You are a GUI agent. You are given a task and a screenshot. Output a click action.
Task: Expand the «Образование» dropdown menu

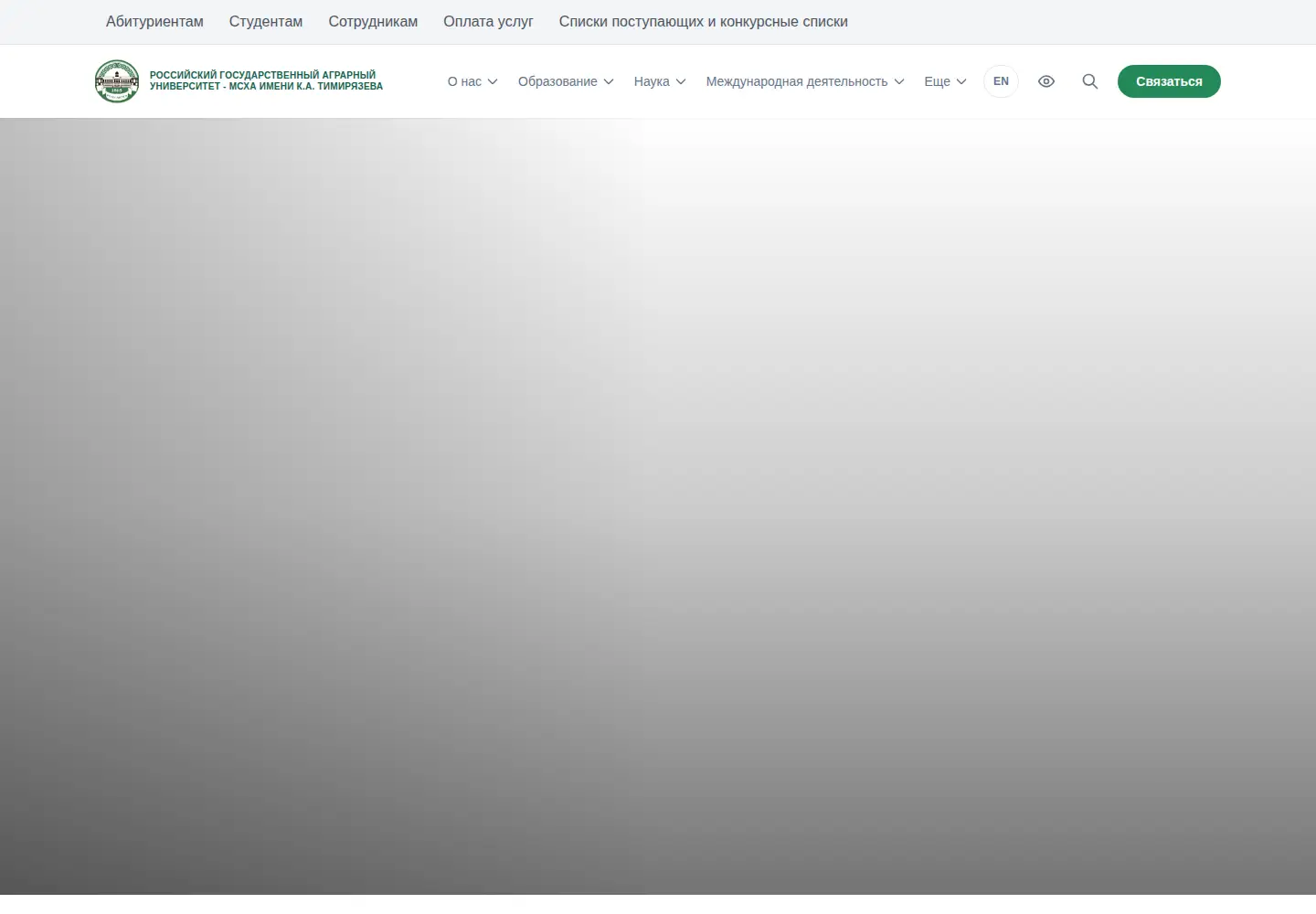pos(566,81)
